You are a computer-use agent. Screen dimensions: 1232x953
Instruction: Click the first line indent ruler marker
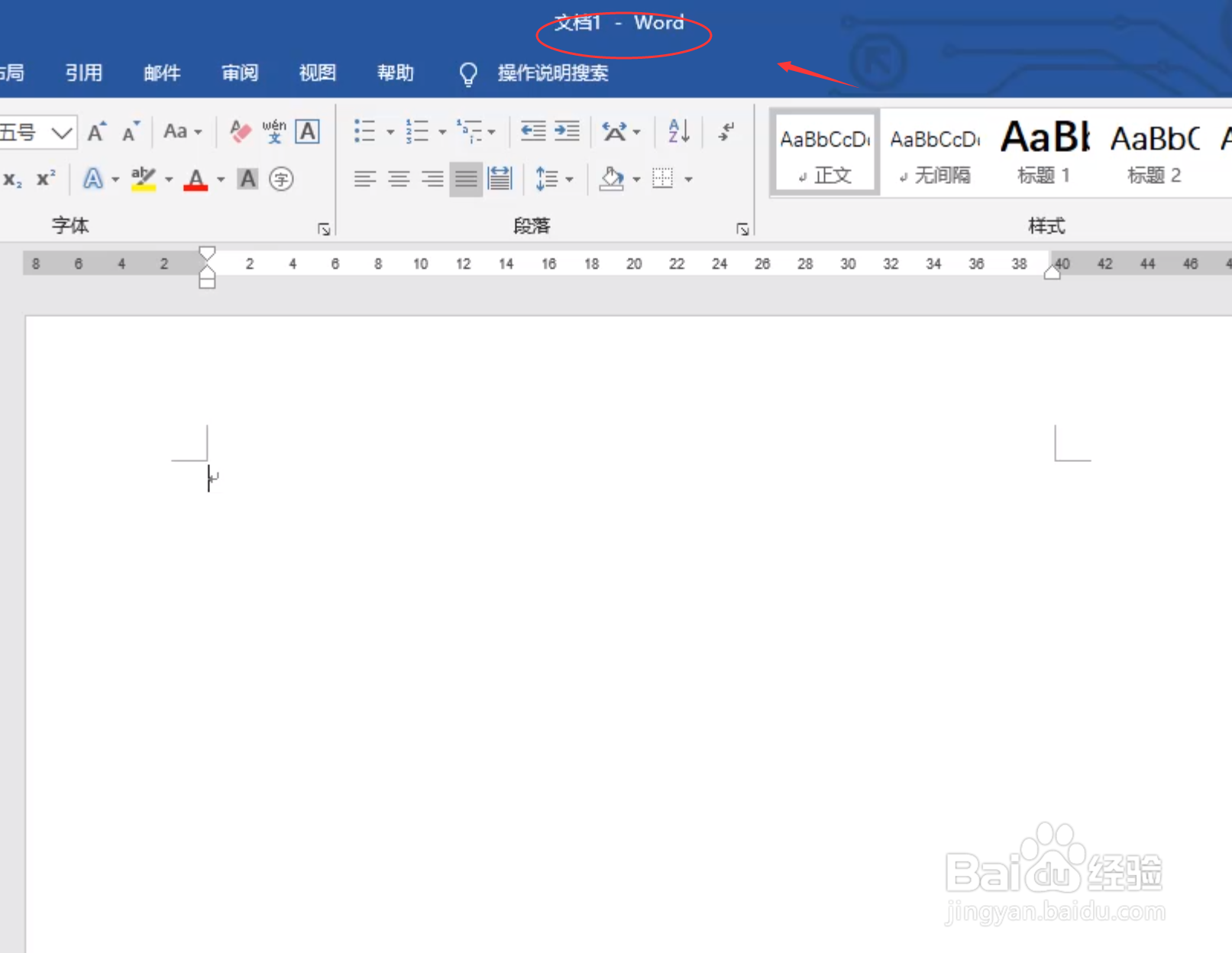(207, 253)
